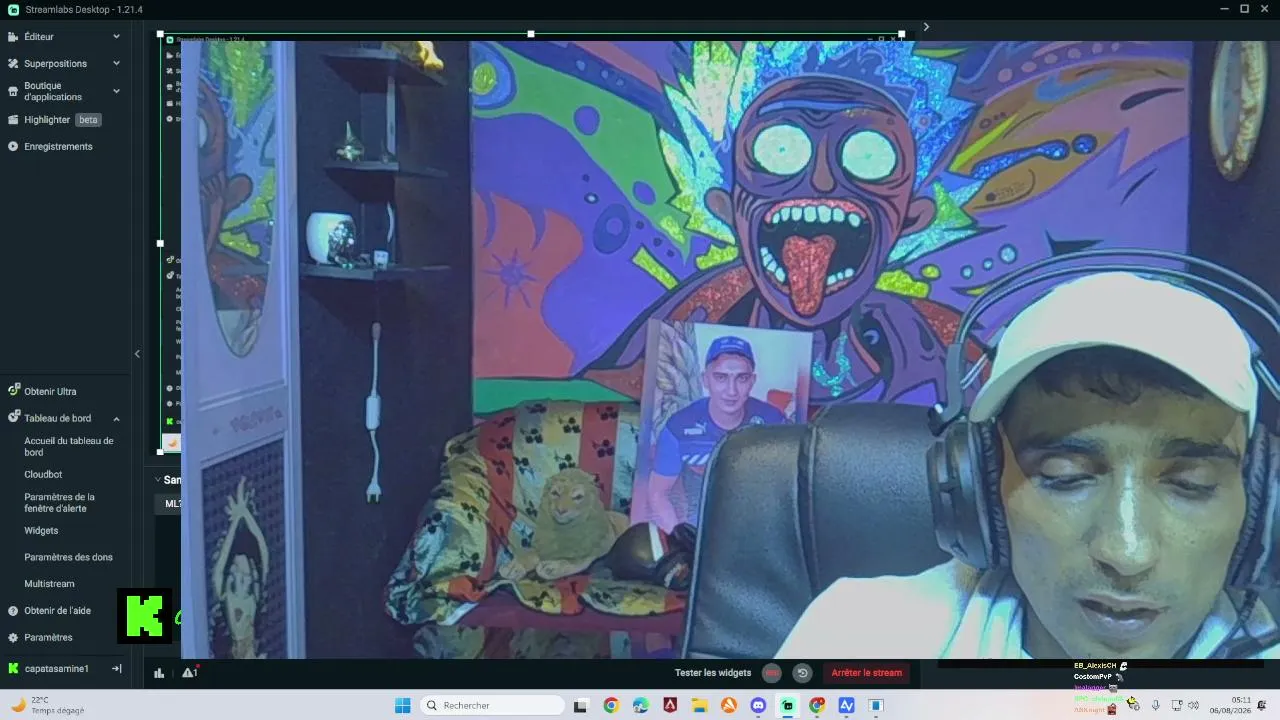Open Enregistrements via its play icon
Image resolution: width=1280 pixels, height=720 pixels.
[13, 147]
